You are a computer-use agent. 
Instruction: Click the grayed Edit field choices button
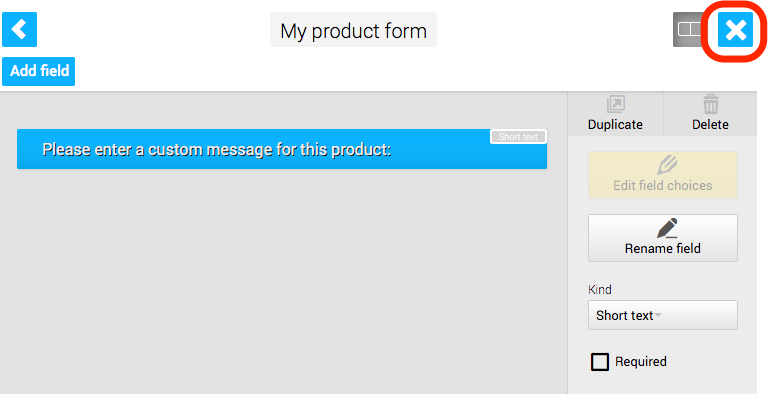(663, 175)
